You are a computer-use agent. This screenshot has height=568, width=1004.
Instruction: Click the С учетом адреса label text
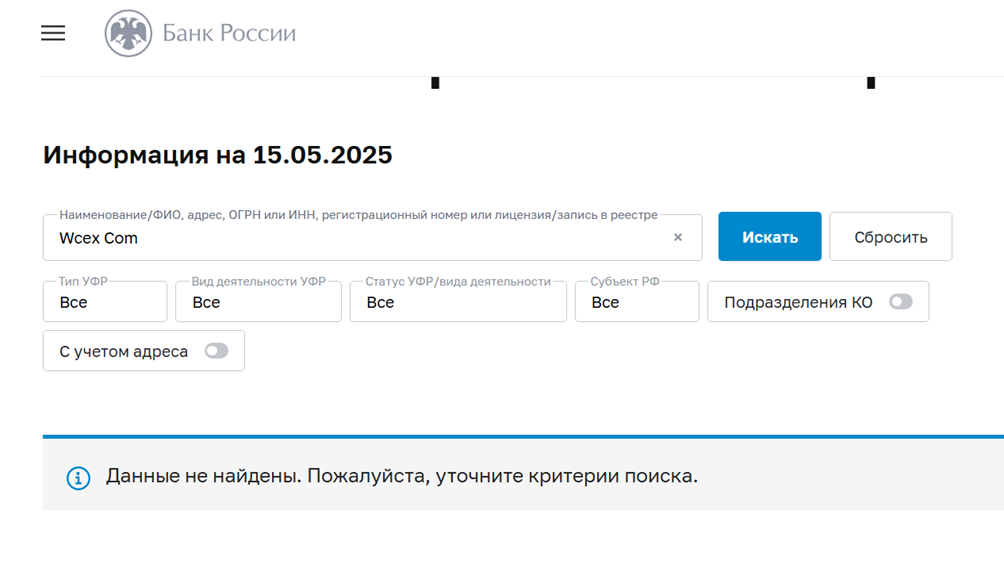[123, 351]
